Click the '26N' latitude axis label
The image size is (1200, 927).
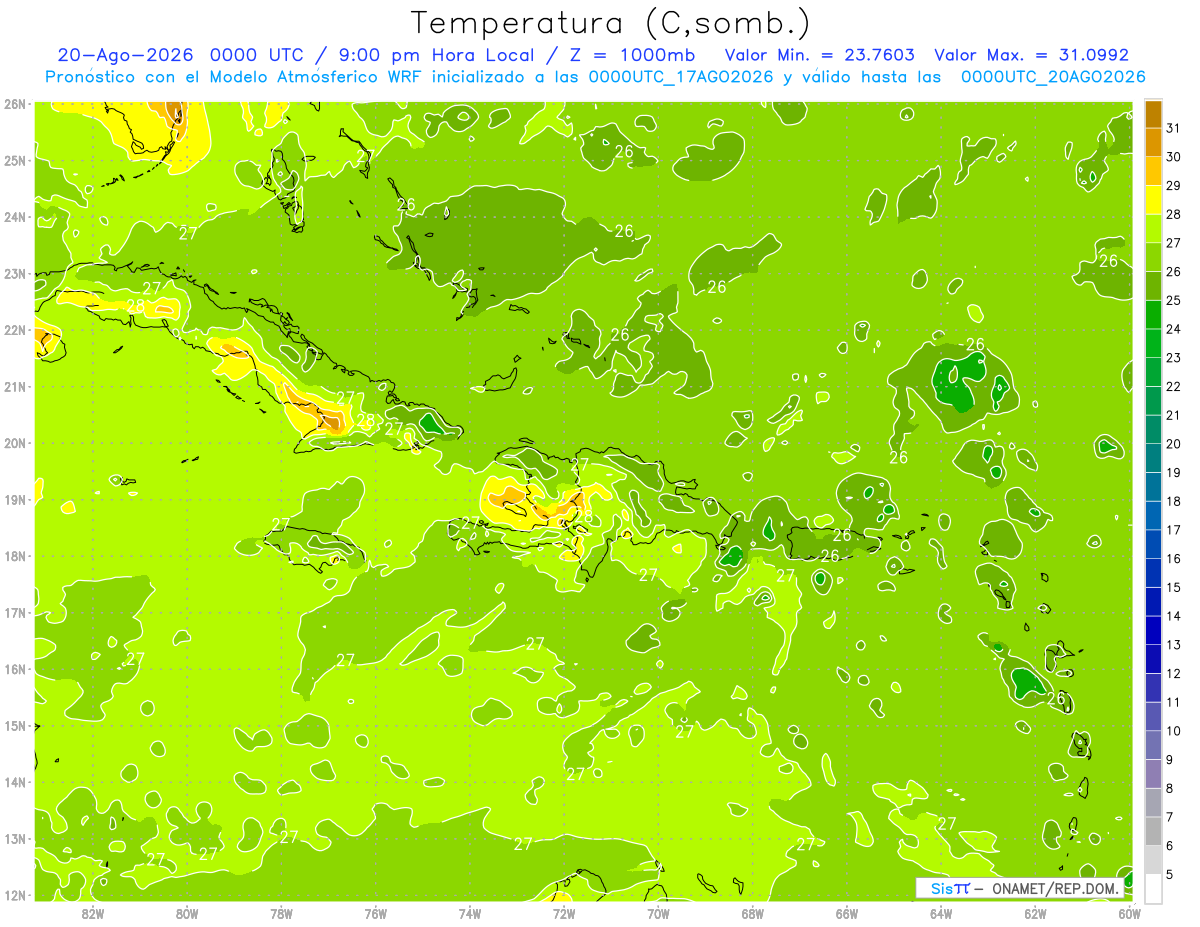click(14, 104)
